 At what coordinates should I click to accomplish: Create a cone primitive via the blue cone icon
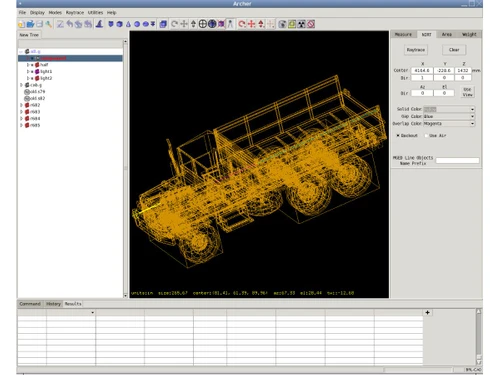click(128, 24)
